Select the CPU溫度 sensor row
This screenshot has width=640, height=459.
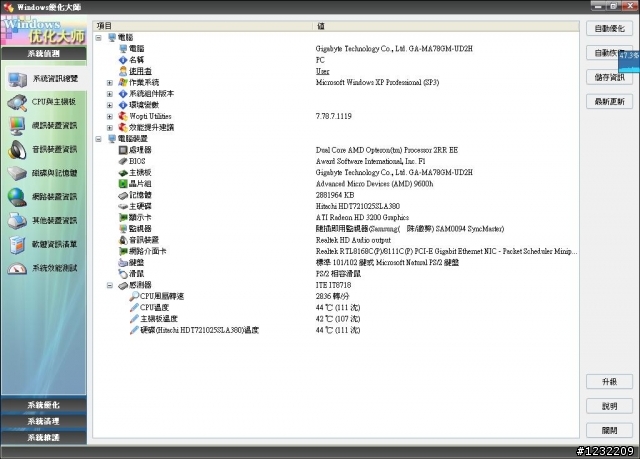coord(335,308)
